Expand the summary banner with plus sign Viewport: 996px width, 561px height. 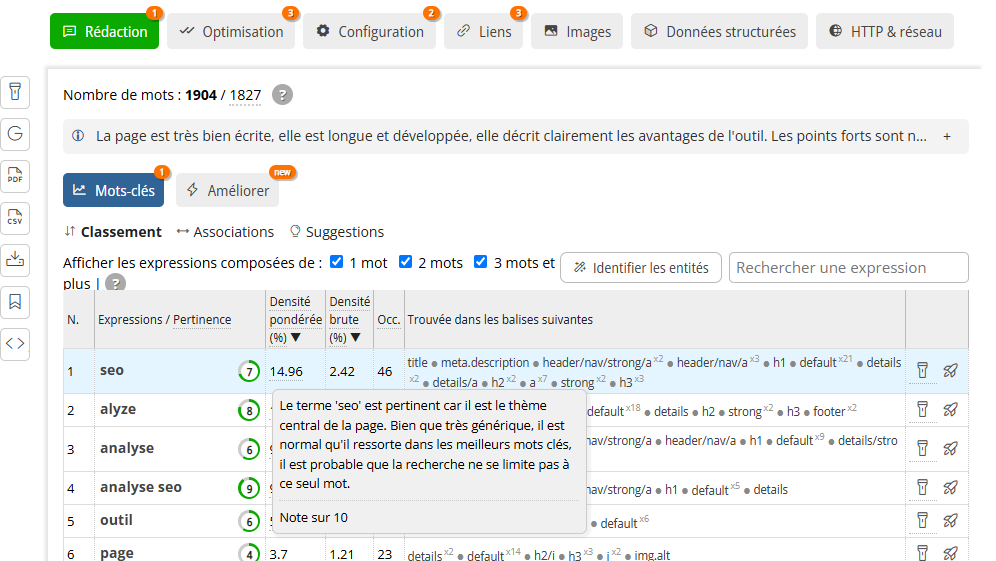[x=947, y=137]
